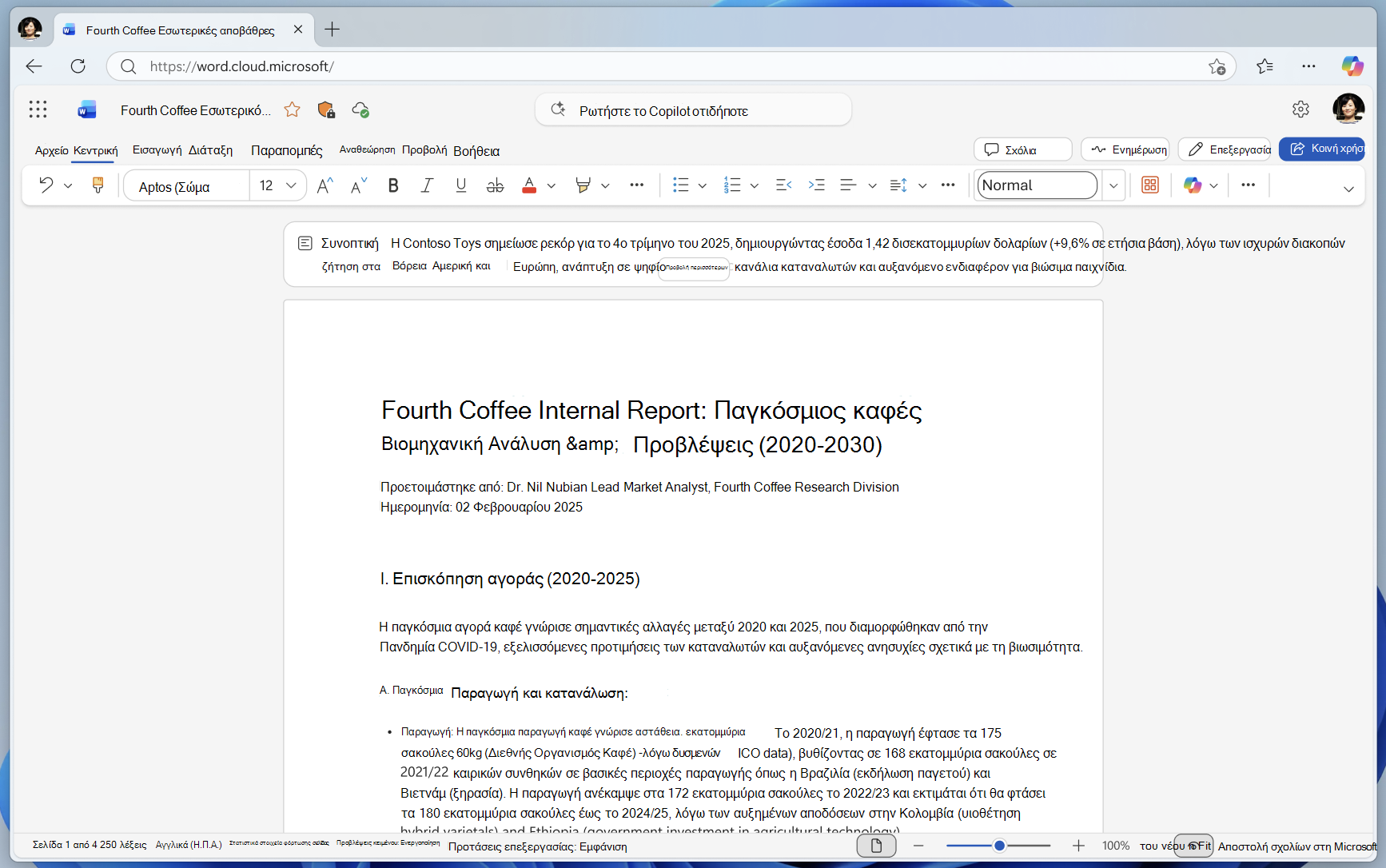Screen dimensions: 1386x868
Task: Click the Ενημέρωση button
Action: 1125,149
